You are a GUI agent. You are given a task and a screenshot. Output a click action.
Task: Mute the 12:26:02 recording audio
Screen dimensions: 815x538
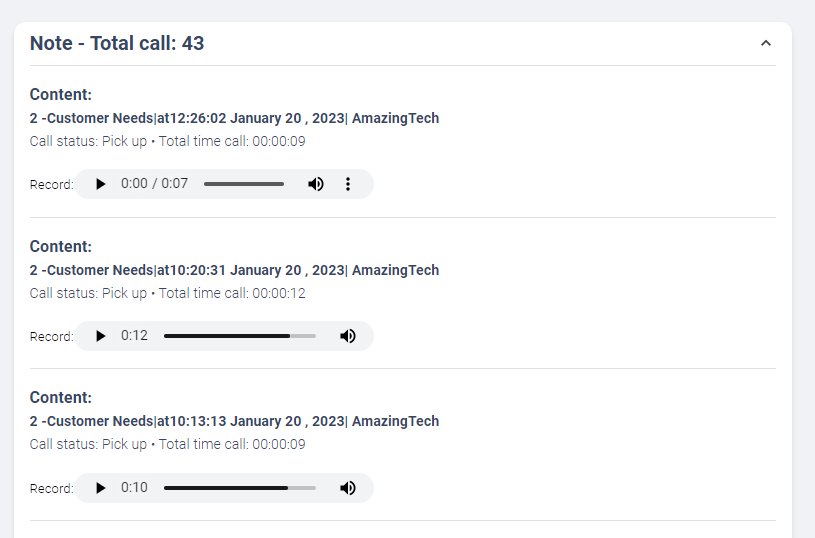coord(316,184)
